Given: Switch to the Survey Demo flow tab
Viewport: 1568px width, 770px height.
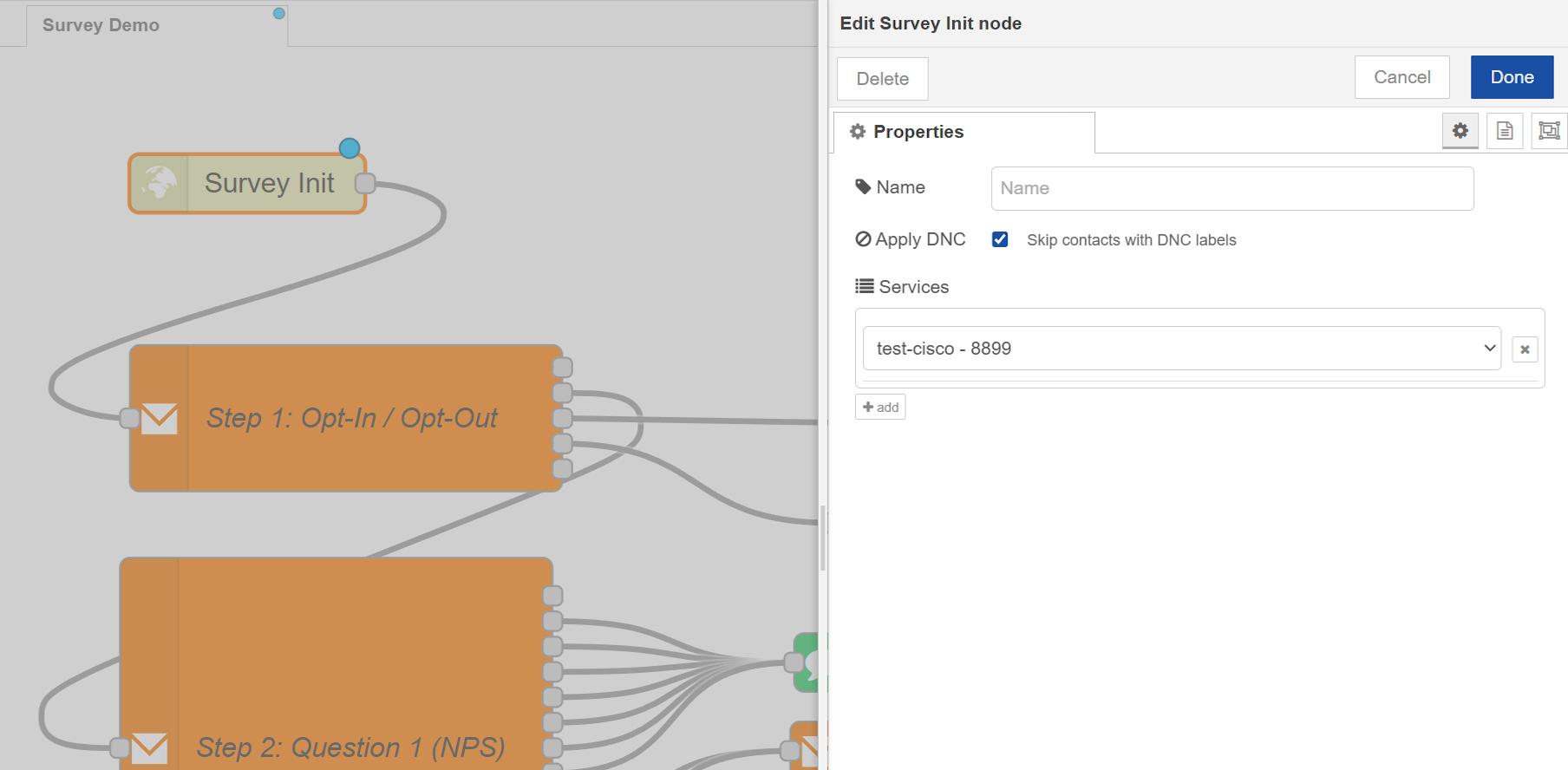Looking at the screenshot, I should tap(101, 25).
